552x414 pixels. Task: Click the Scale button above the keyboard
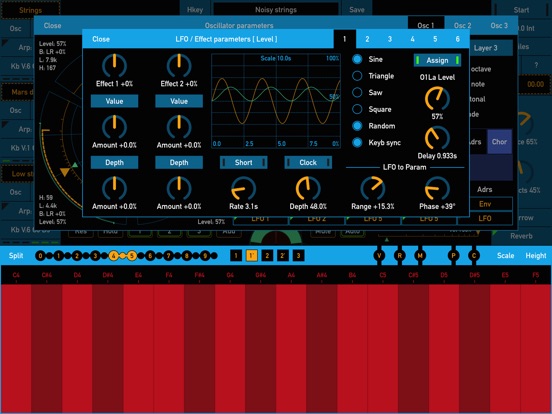click(506, 256)
